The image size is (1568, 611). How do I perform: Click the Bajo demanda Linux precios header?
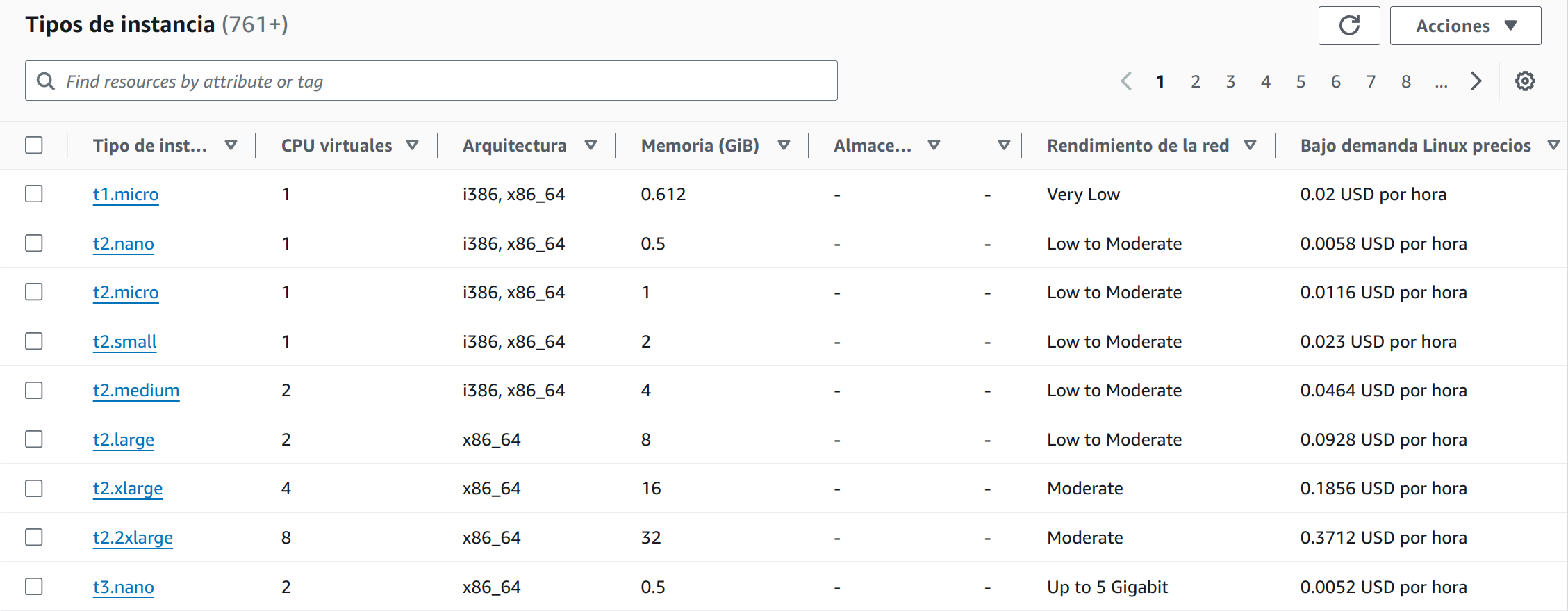pos(1415,145)
